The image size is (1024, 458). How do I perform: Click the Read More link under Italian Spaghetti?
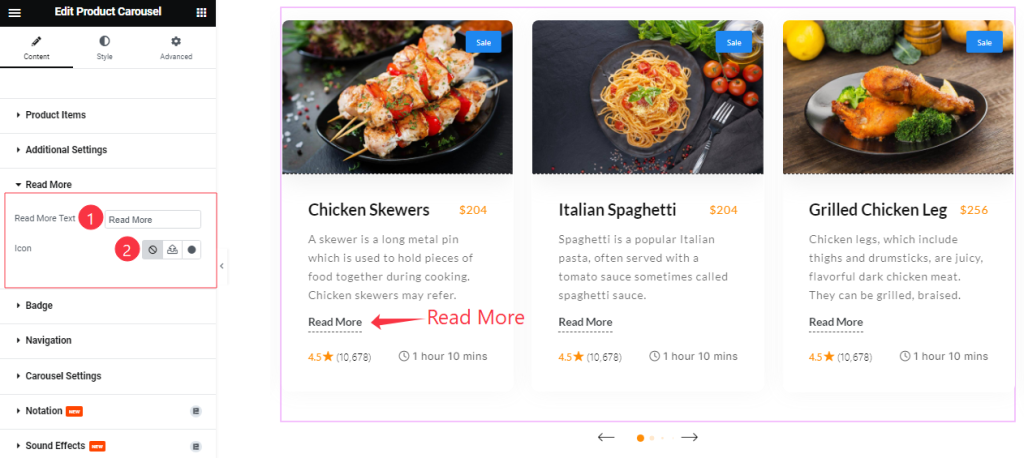pyautogui.click(x=585, y=322)
